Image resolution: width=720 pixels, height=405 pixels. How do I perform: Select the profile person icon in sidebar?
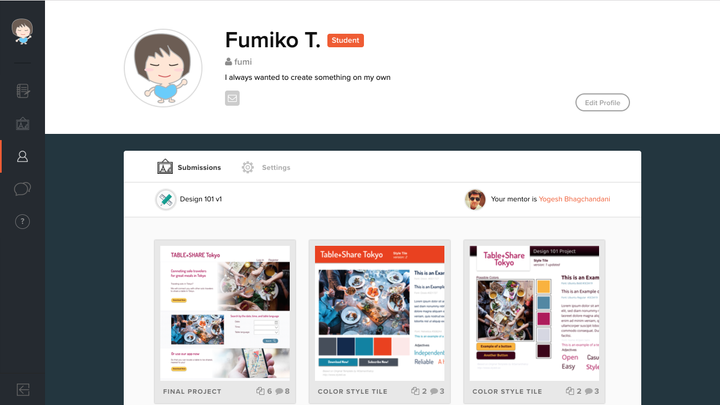(x=22, y=157)
